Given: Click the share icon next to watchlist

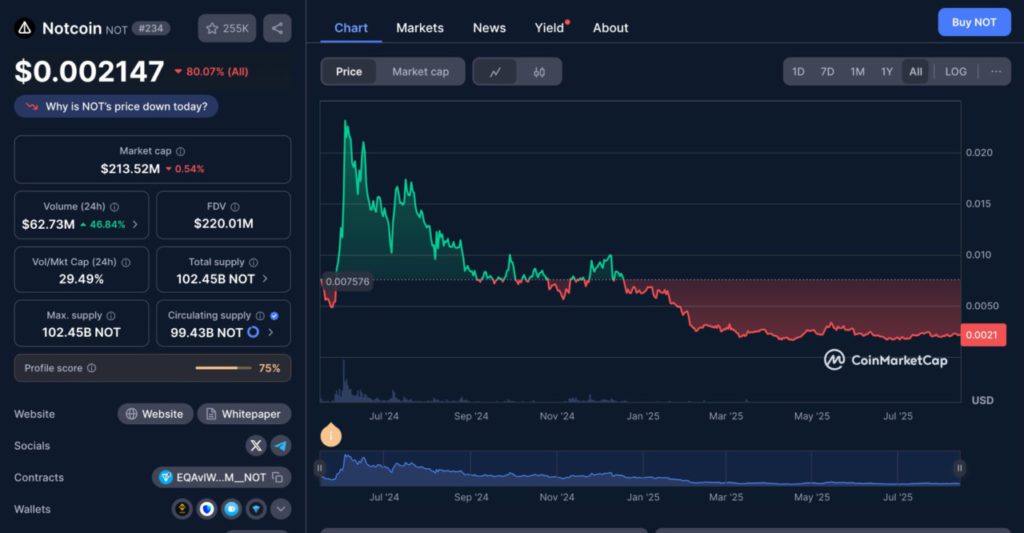Looking at the screenshot, I should click(277, 28).
